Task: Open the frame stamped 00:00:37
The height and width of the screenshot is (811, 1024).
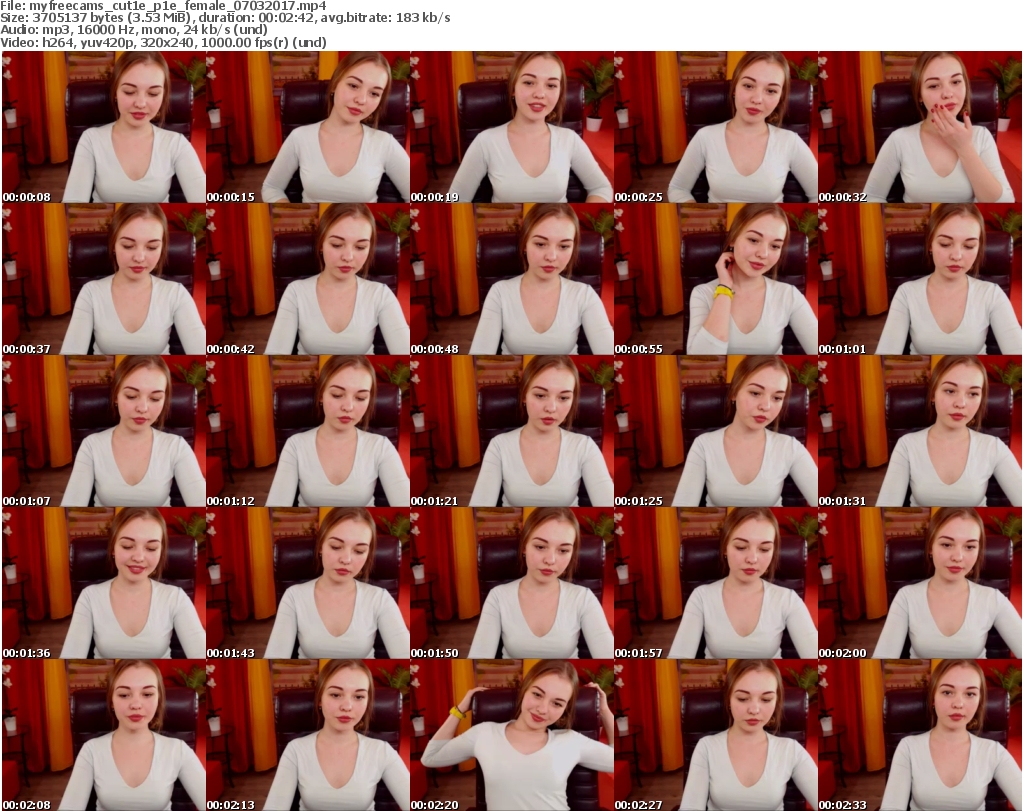Action: [x=104, y=279]
